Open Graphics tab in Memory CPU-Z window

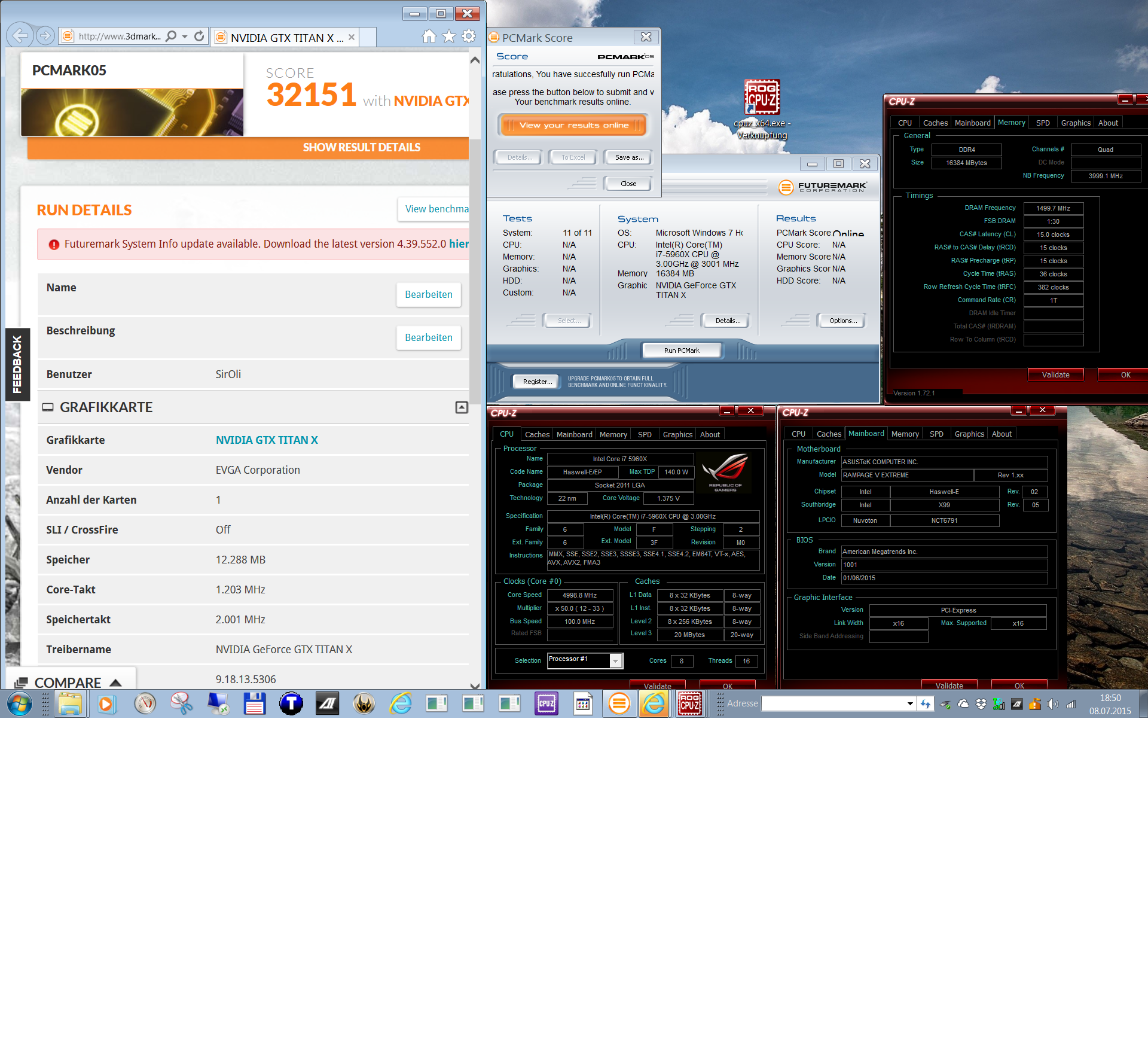coord(1076,123)
